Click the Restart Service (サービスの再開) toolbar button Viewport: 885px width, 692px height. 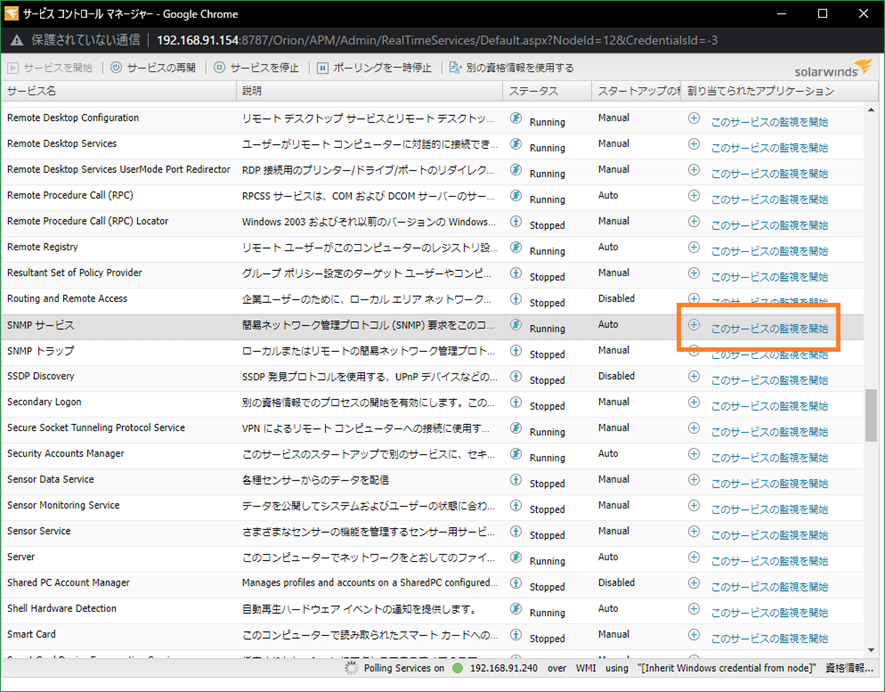[153, 68]
